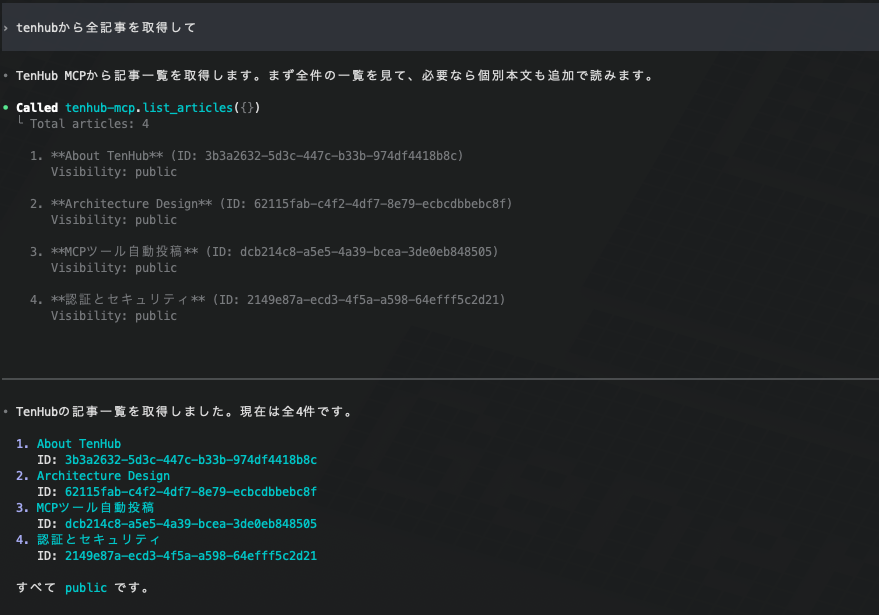
Task: Click 'Visibility: public' under MCPツール自動投稿 output
Action: point(114,268)
